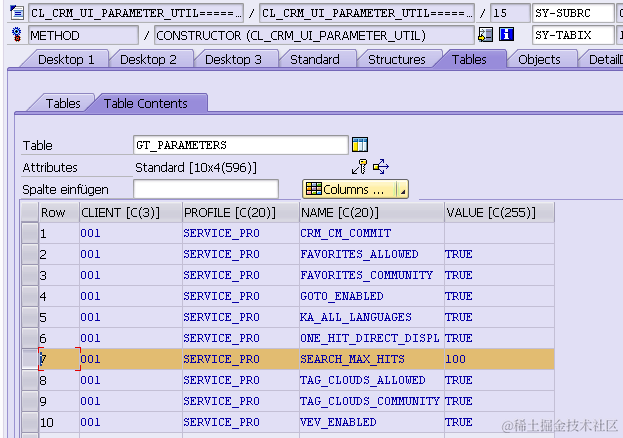Click the METHOD type field
The height and width of the screenshot is (438, 623).
(x=83, y=35)
